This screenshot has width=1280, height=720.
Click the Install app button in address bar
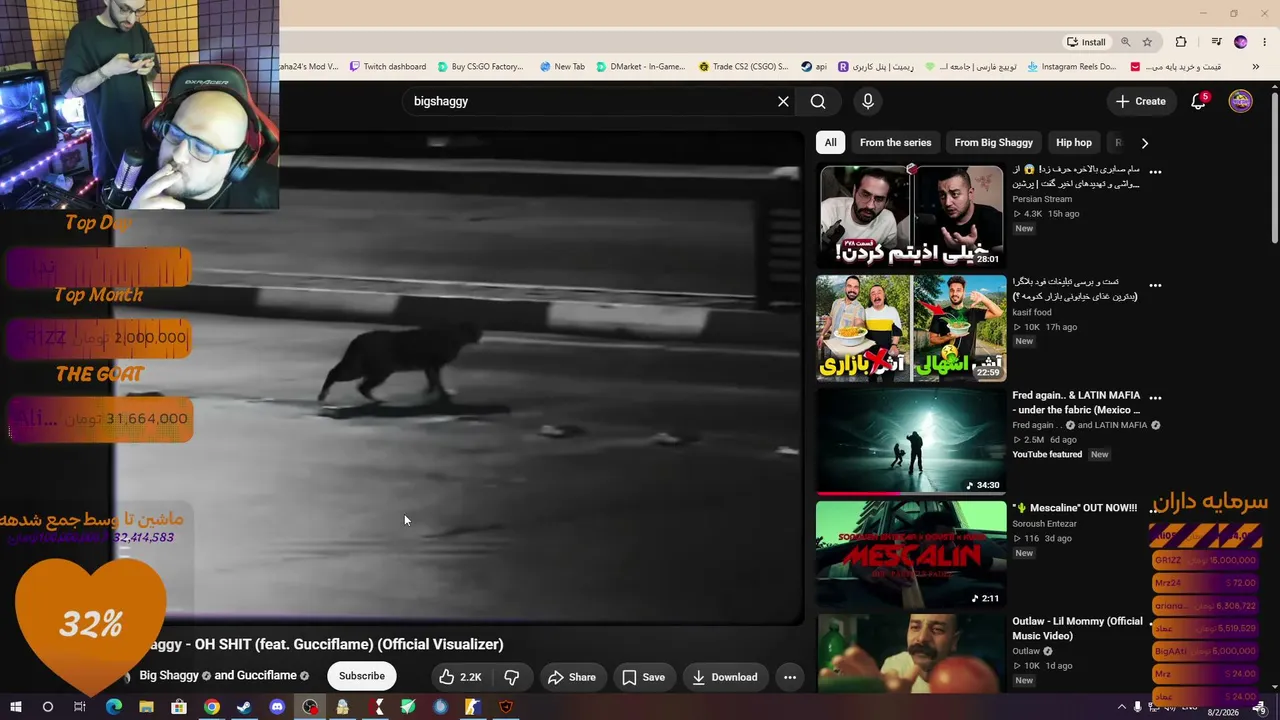tap(1086, 42)
